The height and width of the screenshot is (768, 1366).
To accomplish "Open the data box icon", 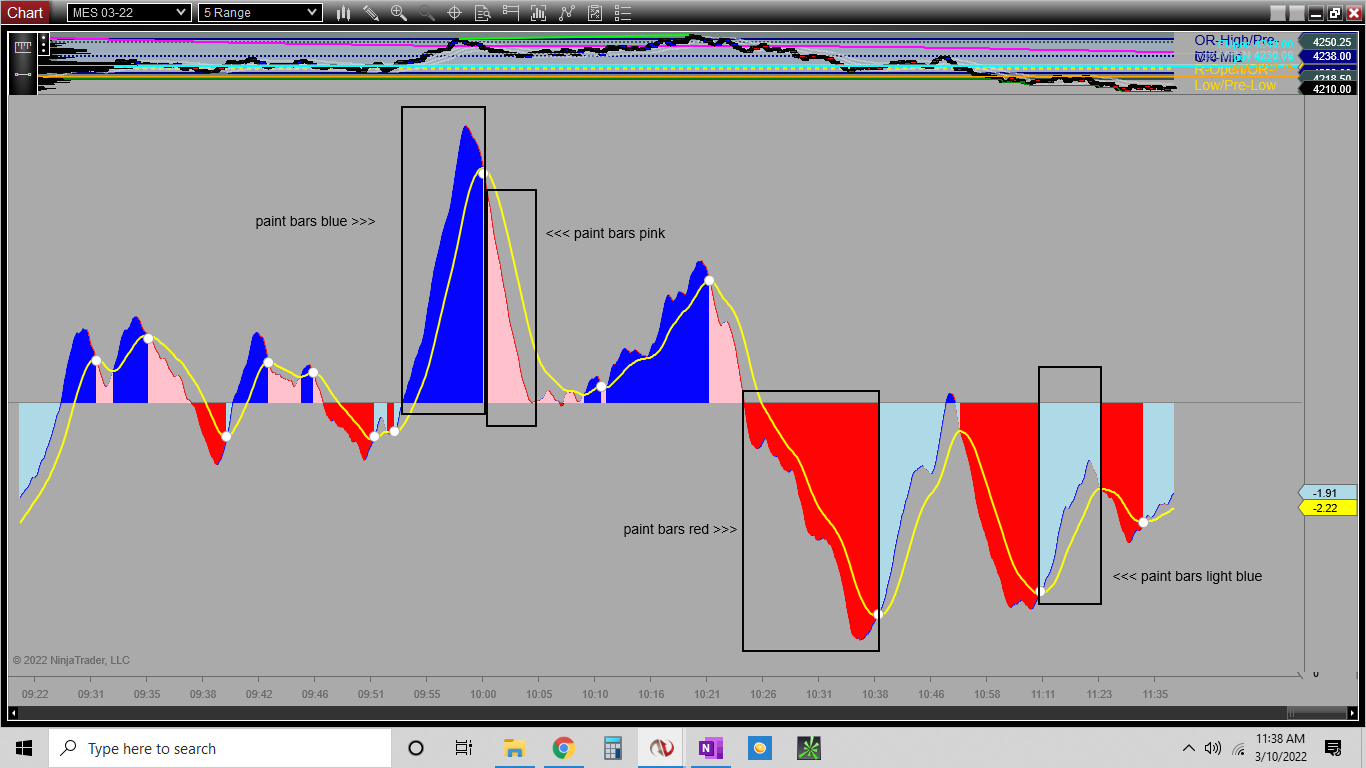I will pos(482,13).
